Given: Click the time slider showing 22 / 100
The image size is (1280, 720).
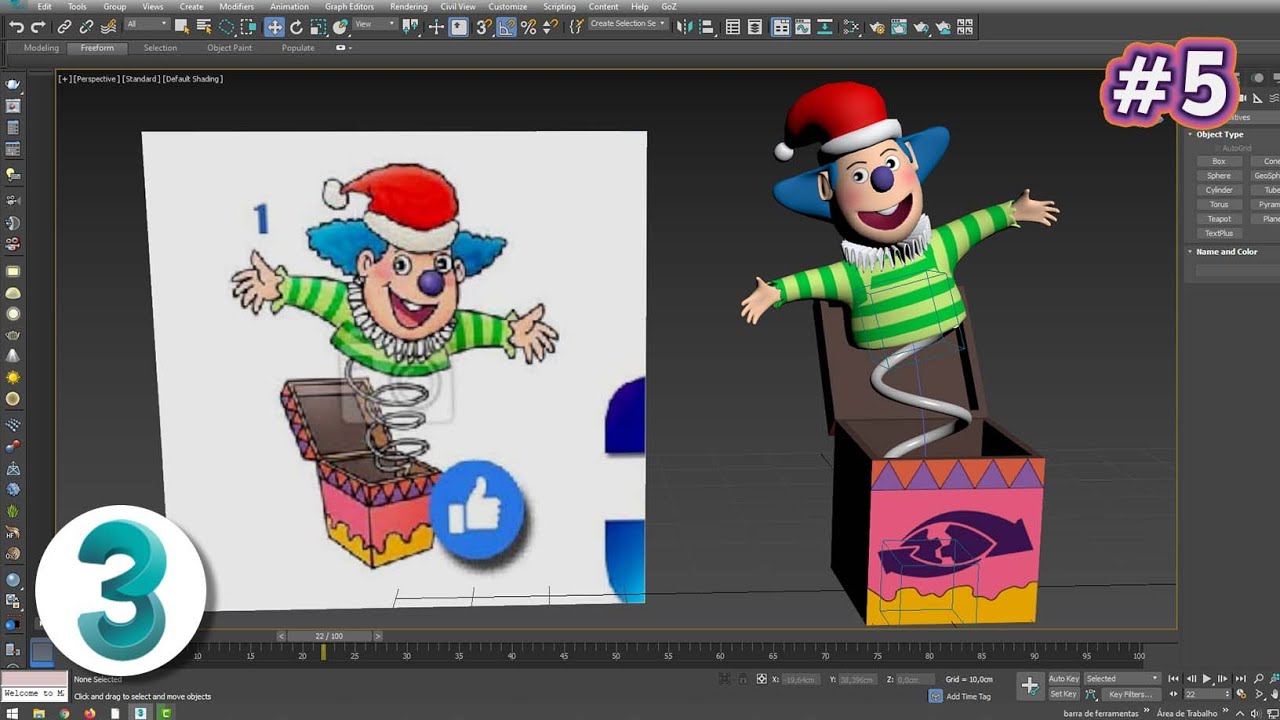Looking at the screenshot, I should point(329,636).
